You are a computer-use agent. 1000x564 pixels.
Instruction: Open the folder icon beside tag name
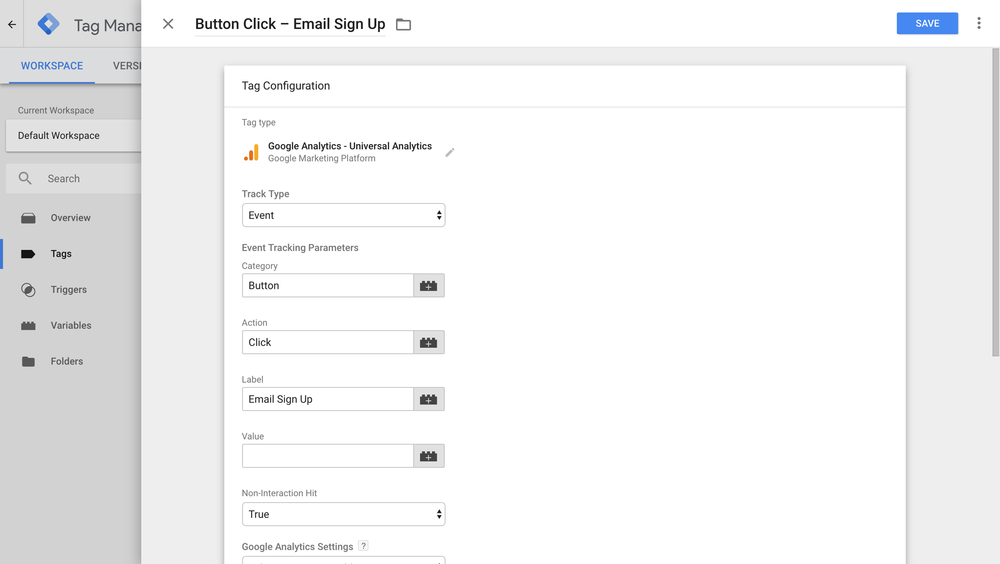(403, 24)
